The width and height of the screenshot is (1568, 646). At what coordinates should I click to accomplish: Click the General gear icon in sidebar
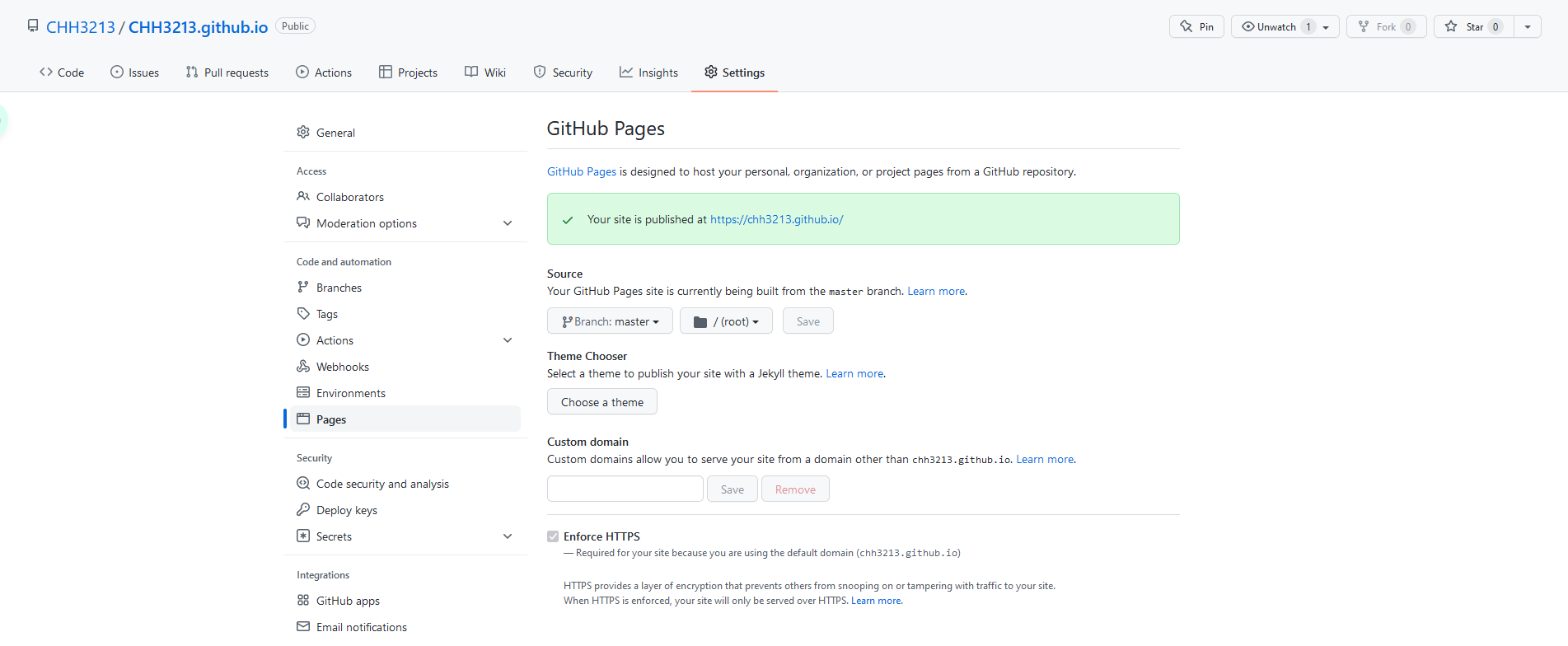coord(303,132)
